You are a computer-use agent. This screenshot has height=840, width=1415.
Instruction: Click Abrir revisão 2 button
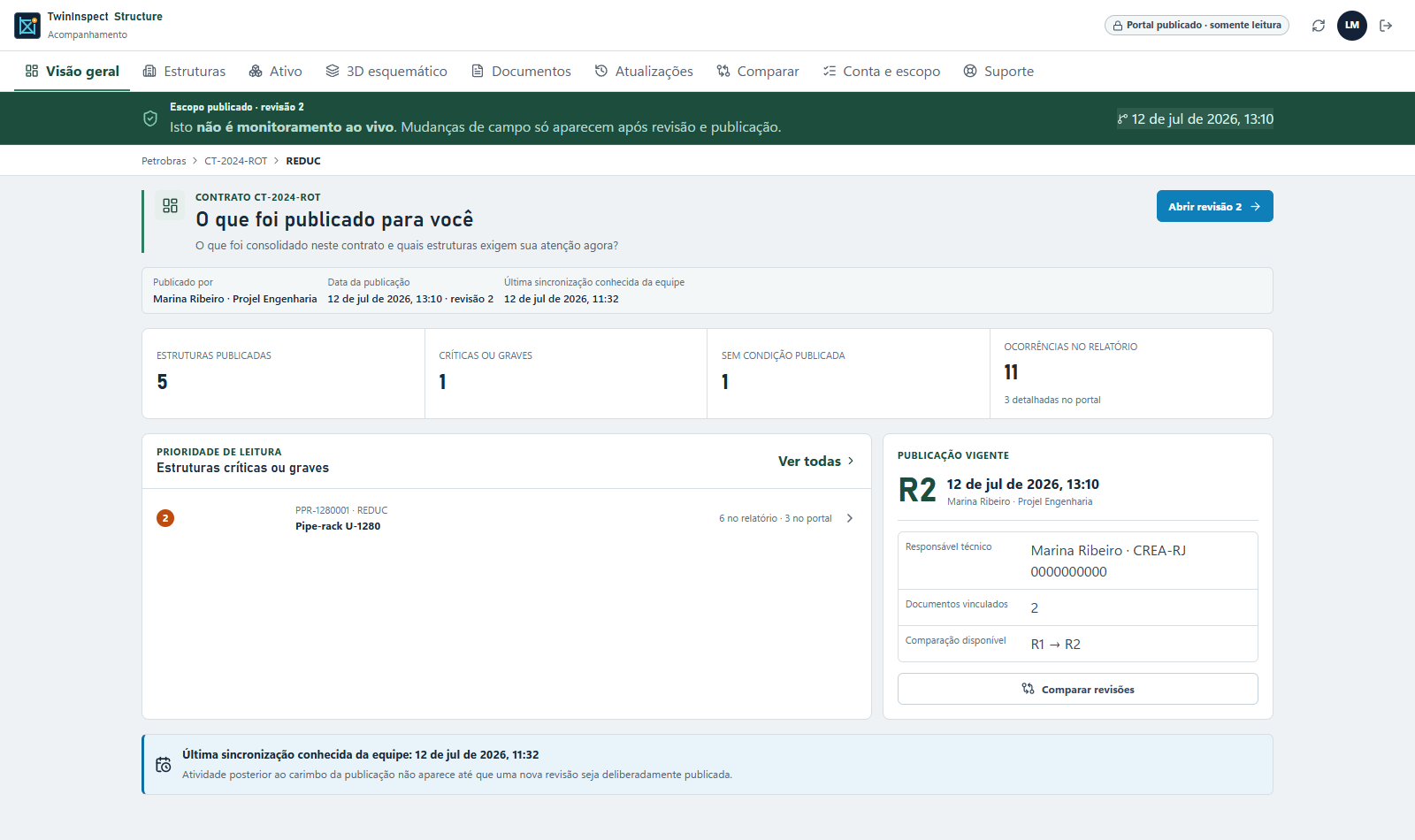(x=1215, y=206)
